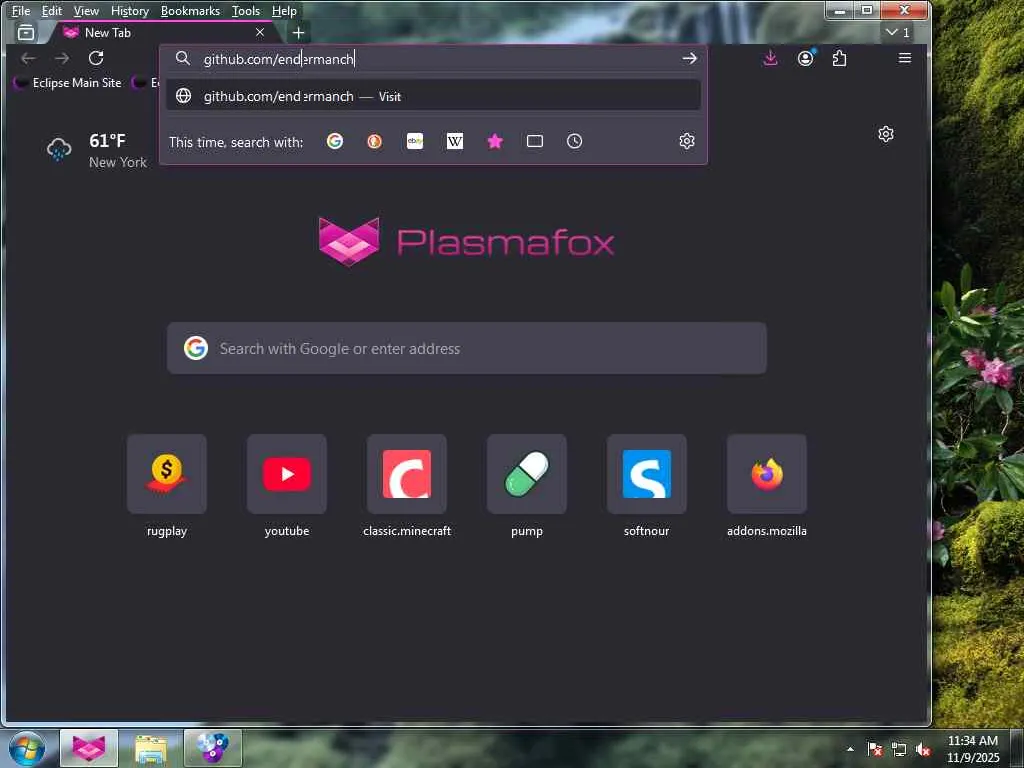The image size is (1024, 768).
Task: Expand the list all tabs dropdown
Action: click(898, 32)
